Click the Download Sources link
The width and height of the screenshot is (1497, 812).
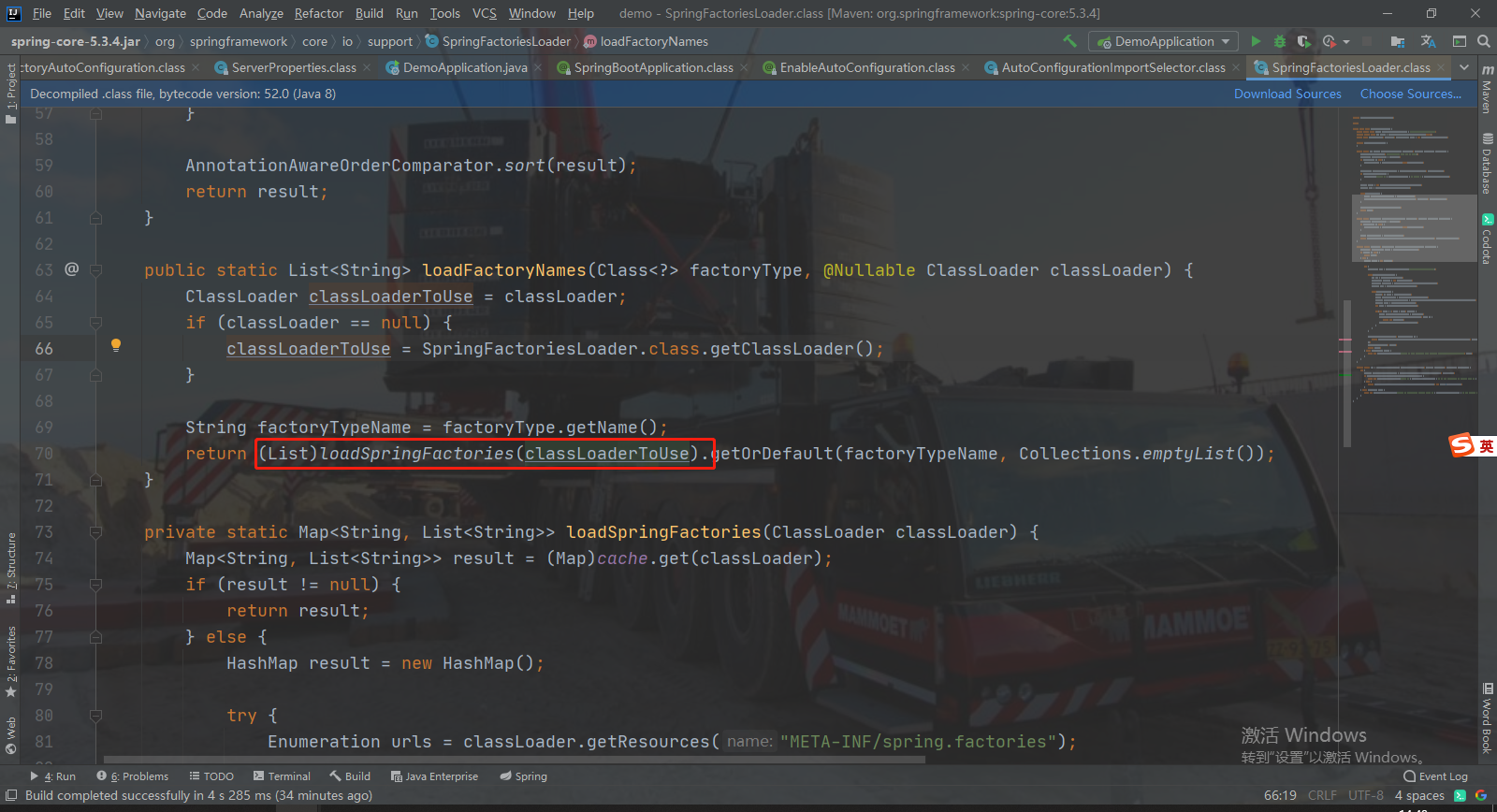1287,94
